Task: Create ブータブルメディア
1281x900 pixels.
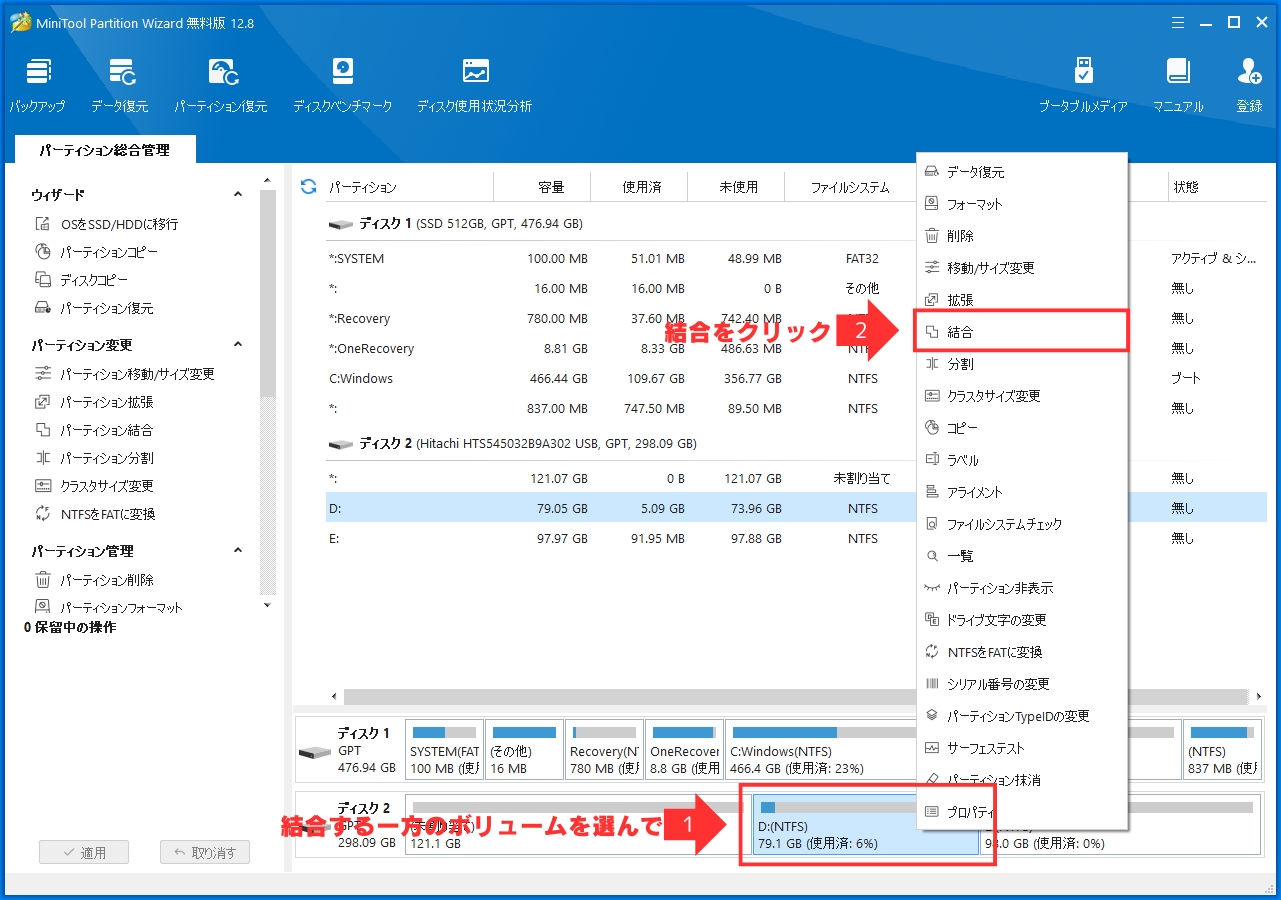Action: point(1082,85)
